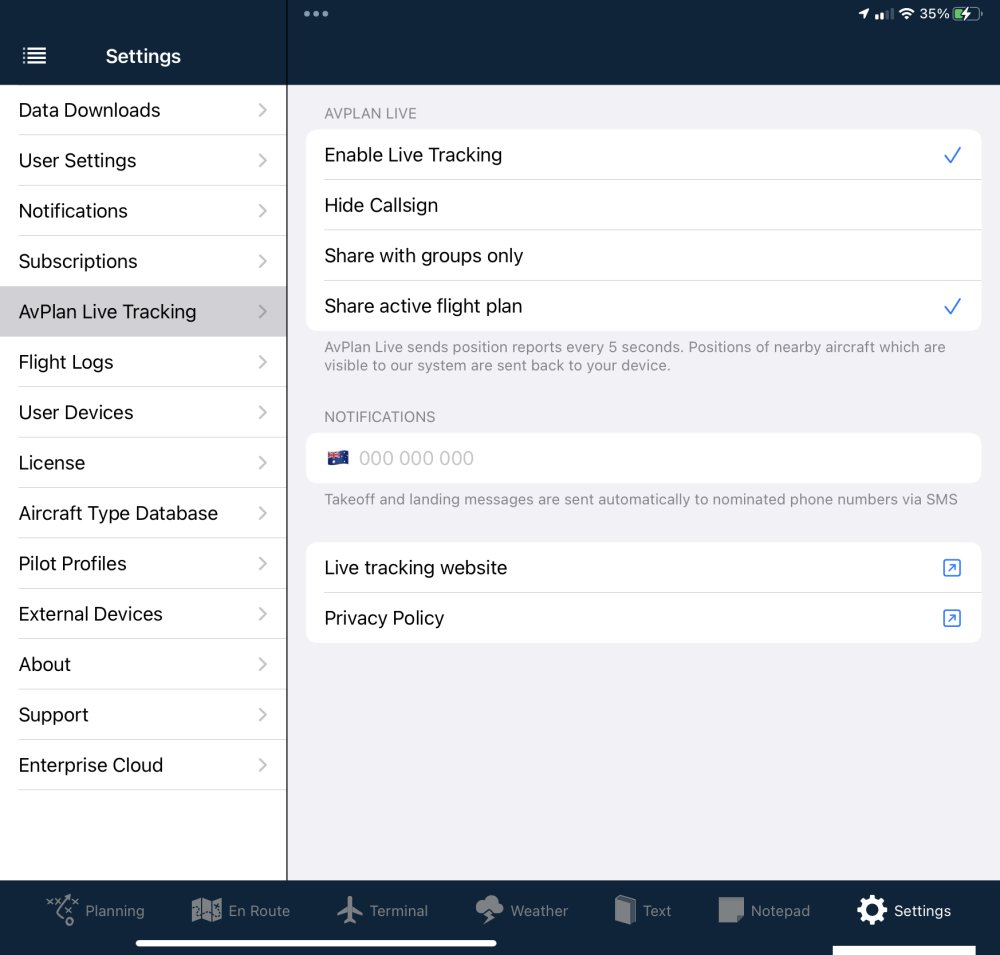Tap the Australian flag country selector
Image resolution: width=1000 pixels, height=955 pixels.
[338, 458]
